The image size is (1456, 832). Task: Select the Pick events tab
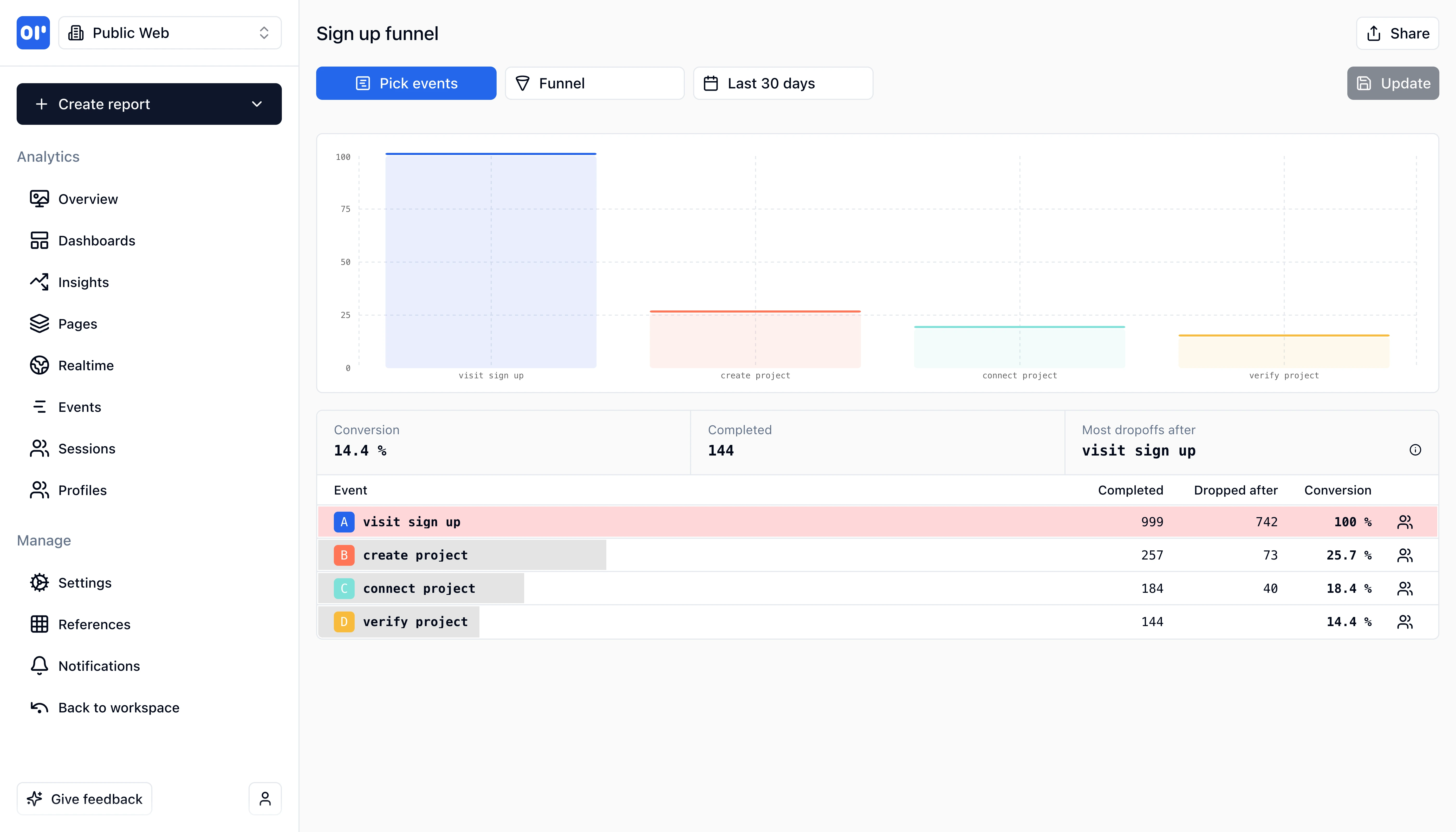pos(406,83)
